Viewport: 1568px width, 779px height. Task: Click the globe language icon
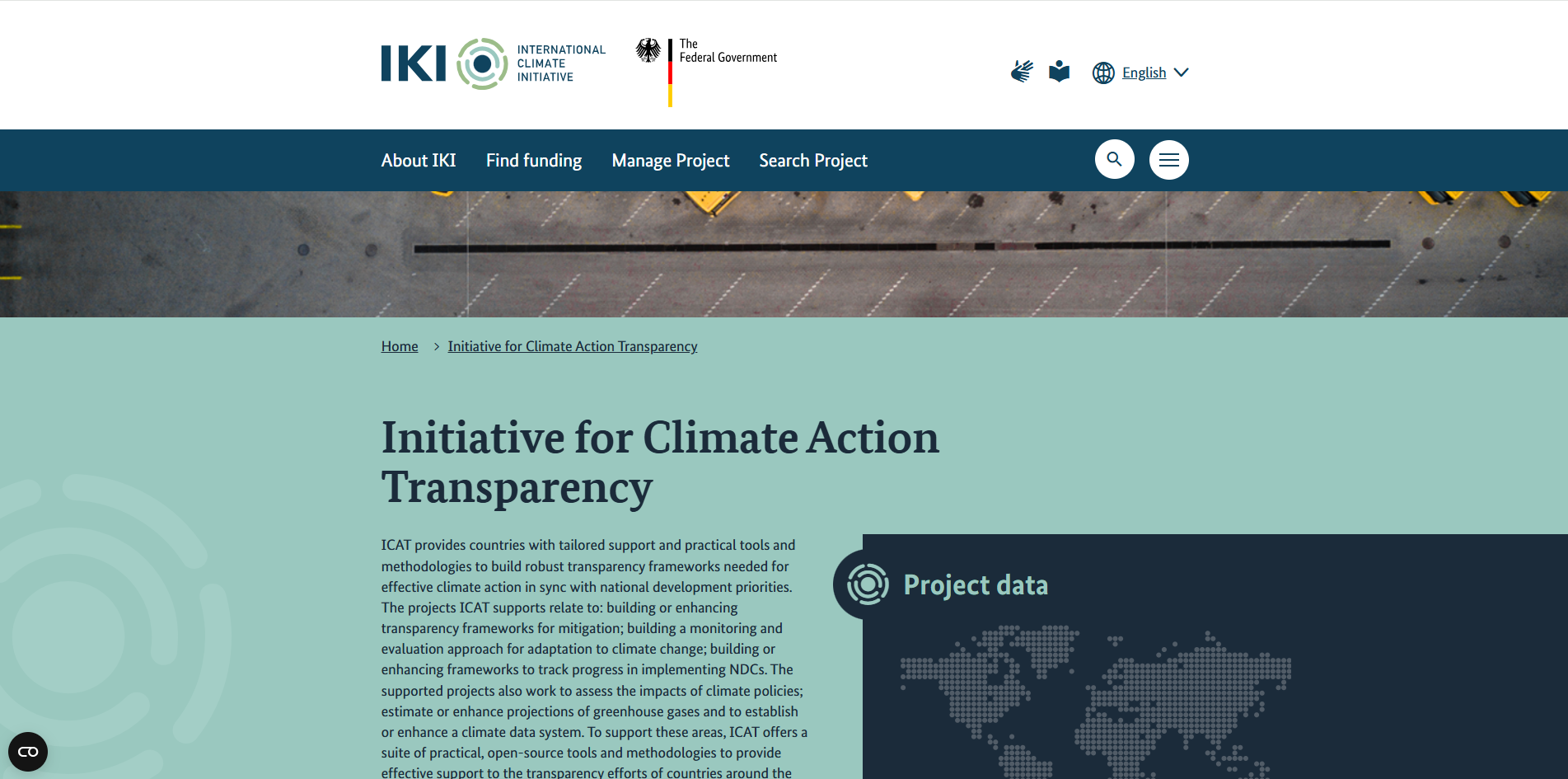click(x=1103, y=73)
